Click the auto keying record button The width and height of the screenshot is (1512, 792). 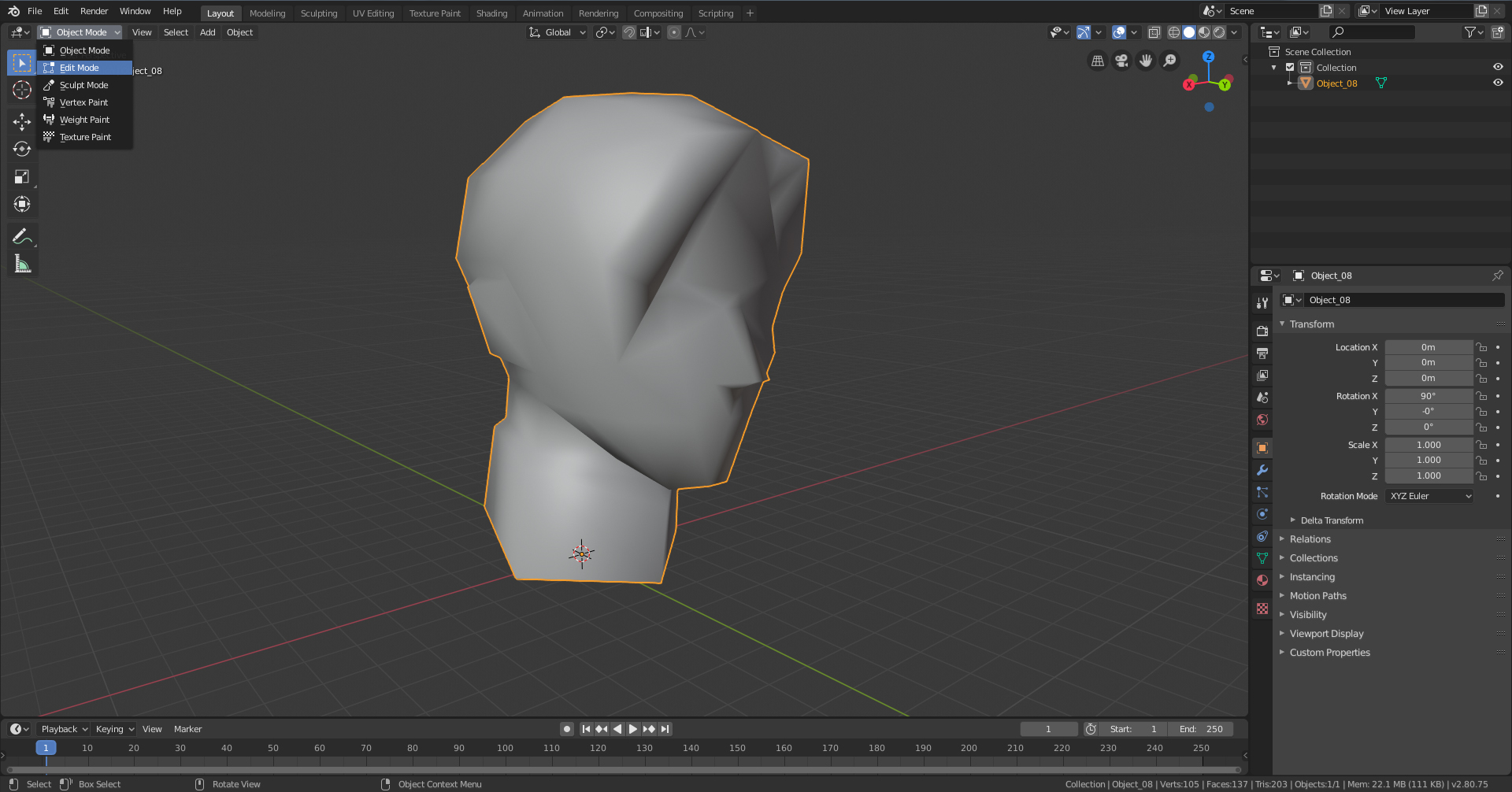click(566, 729)
